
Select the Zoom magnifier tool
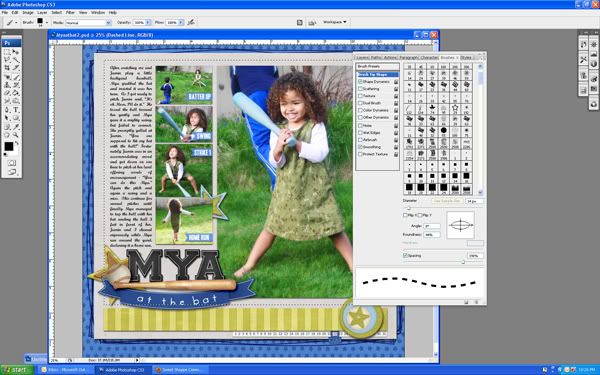16,135
